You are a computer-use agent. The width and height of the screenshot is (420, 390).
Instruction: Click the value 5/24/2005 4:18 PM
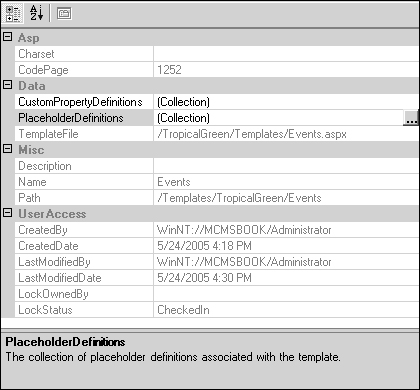click(204, 246)
